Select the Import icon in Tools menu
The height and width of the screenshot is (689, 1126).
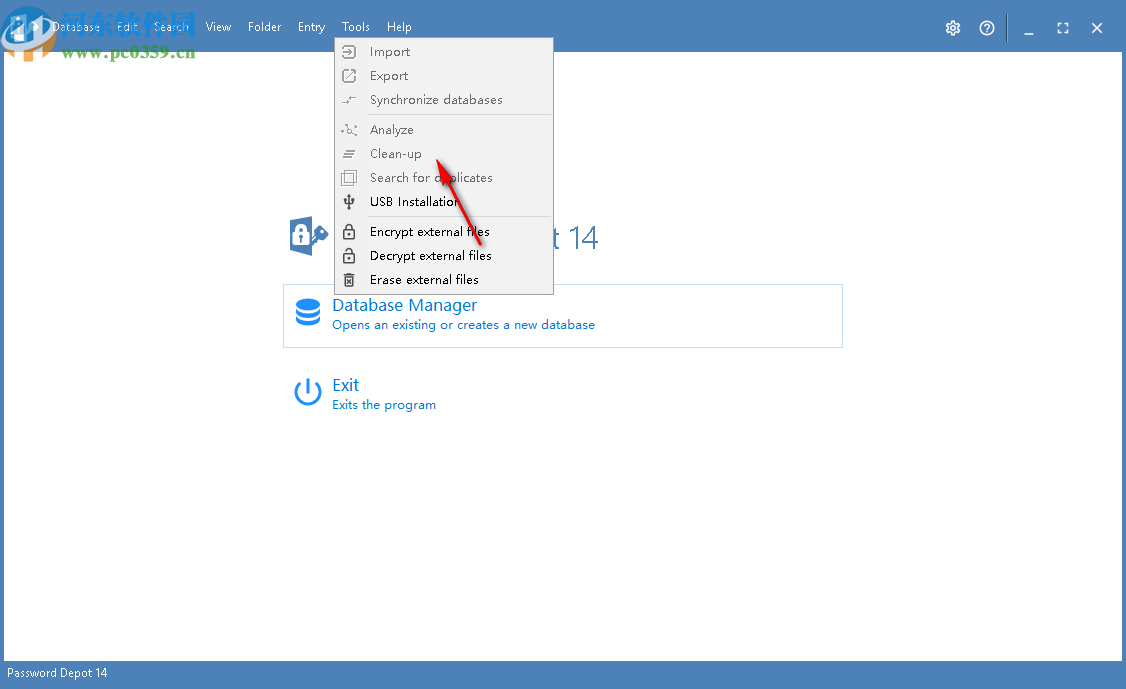(349, 51)
